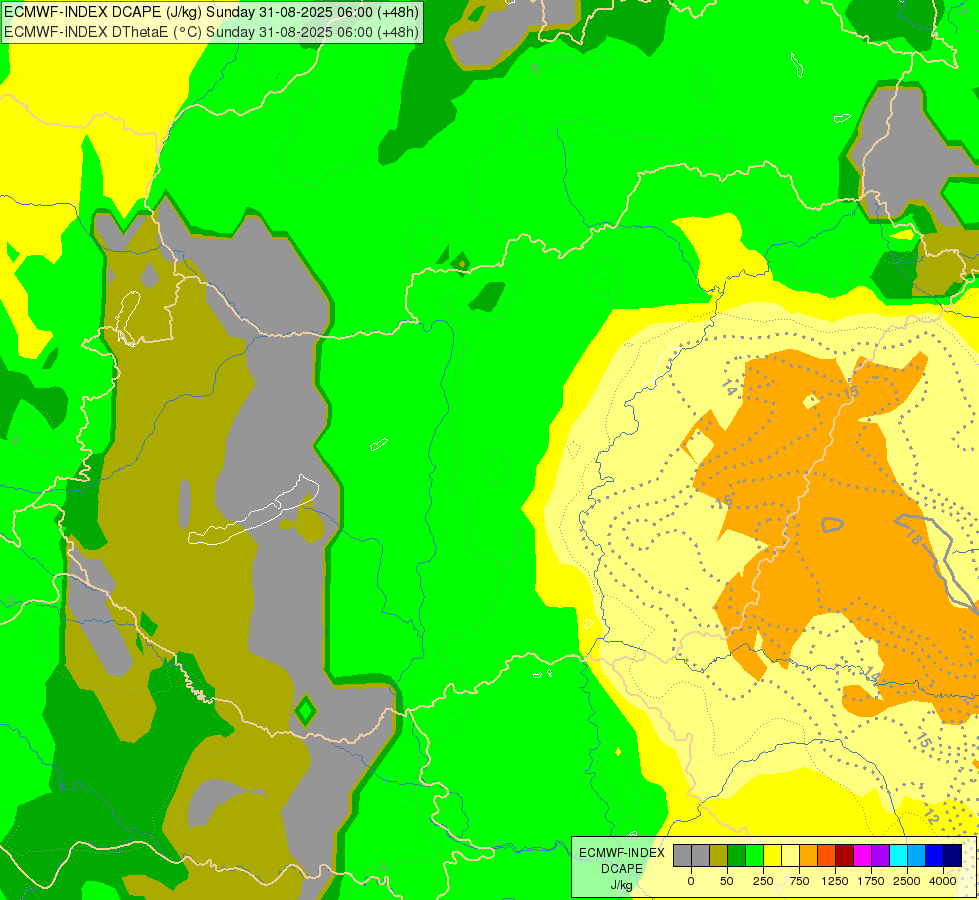Click the legend value label 0

click(x=691, y=881)
